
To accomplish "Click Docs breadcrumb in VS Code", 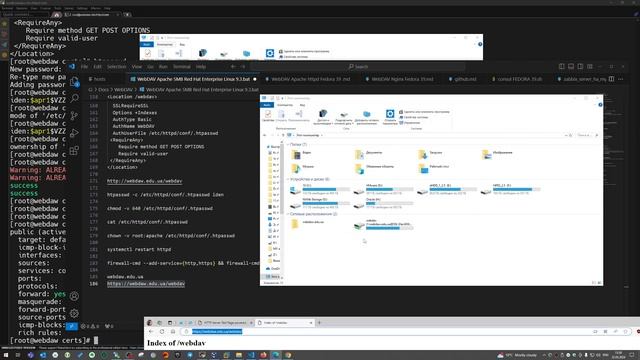I will [103, 89].
